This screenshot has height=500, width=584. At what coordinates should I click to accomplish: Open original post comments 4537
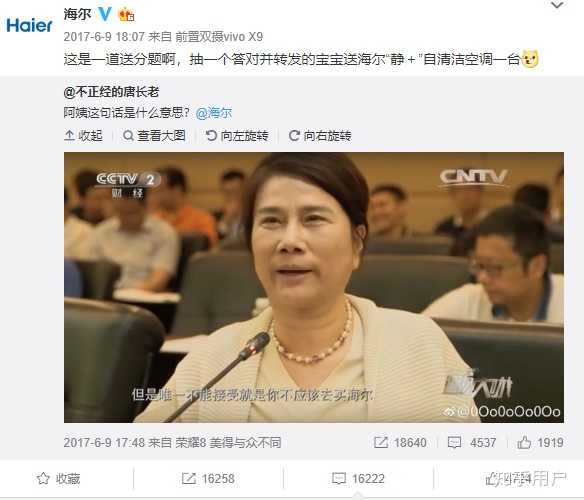tap(472, 443)
